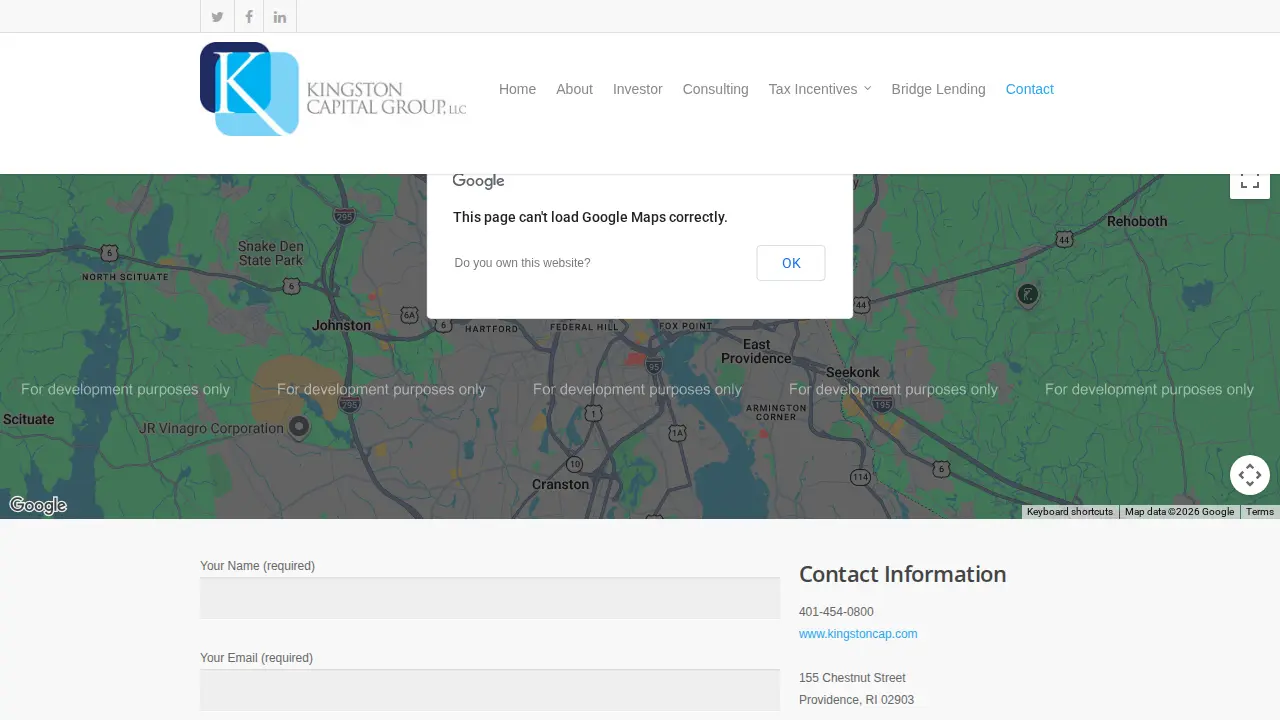Expand the Tax Incentives dropdown menu
Viewport: 1280px width, 720px height.
[820, 89]
